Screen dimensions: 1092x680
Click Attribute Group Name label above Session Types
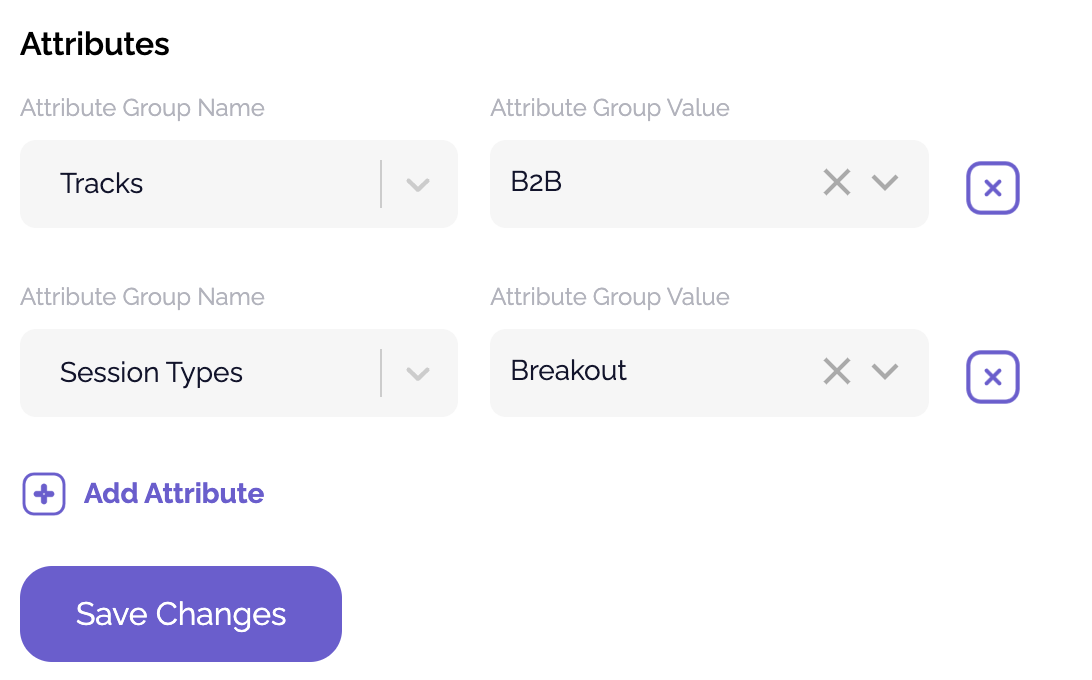tap(142, 297)
